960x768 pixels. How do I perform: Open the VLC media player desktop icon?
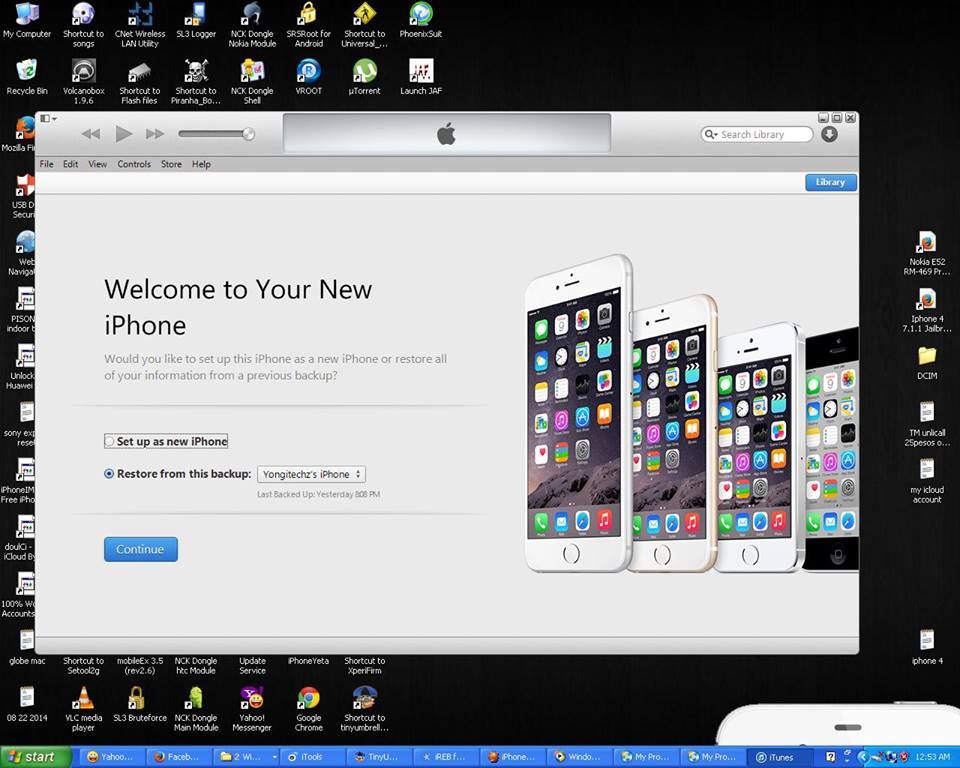[x=85, y=698]
